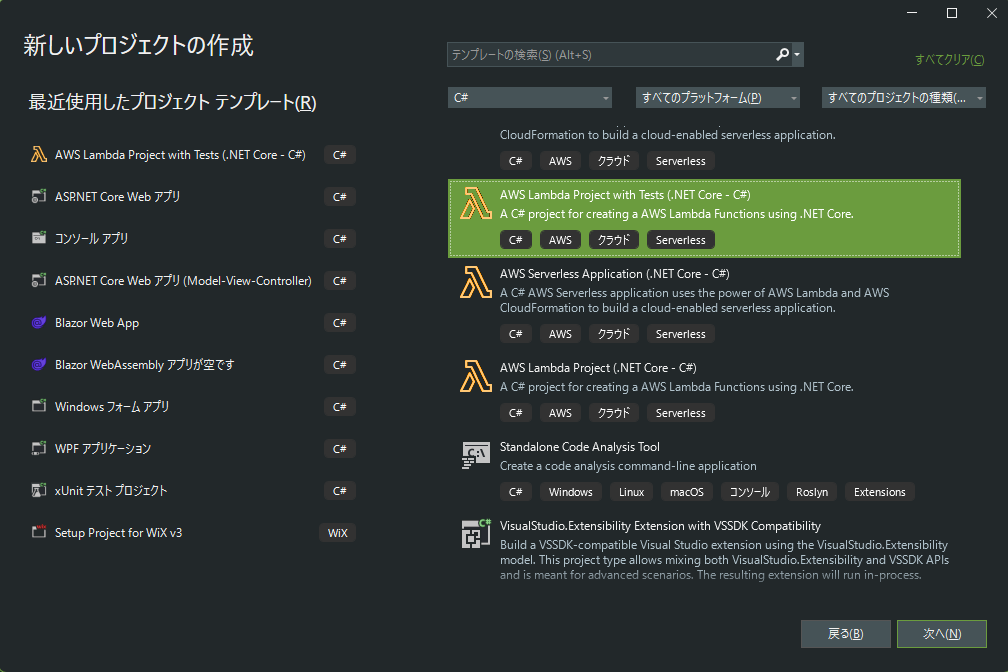Screen dimensions: 1008x672
Task: Select コンソール アプリ recent template
Action: pyautogui.click(x=193, y=239)
